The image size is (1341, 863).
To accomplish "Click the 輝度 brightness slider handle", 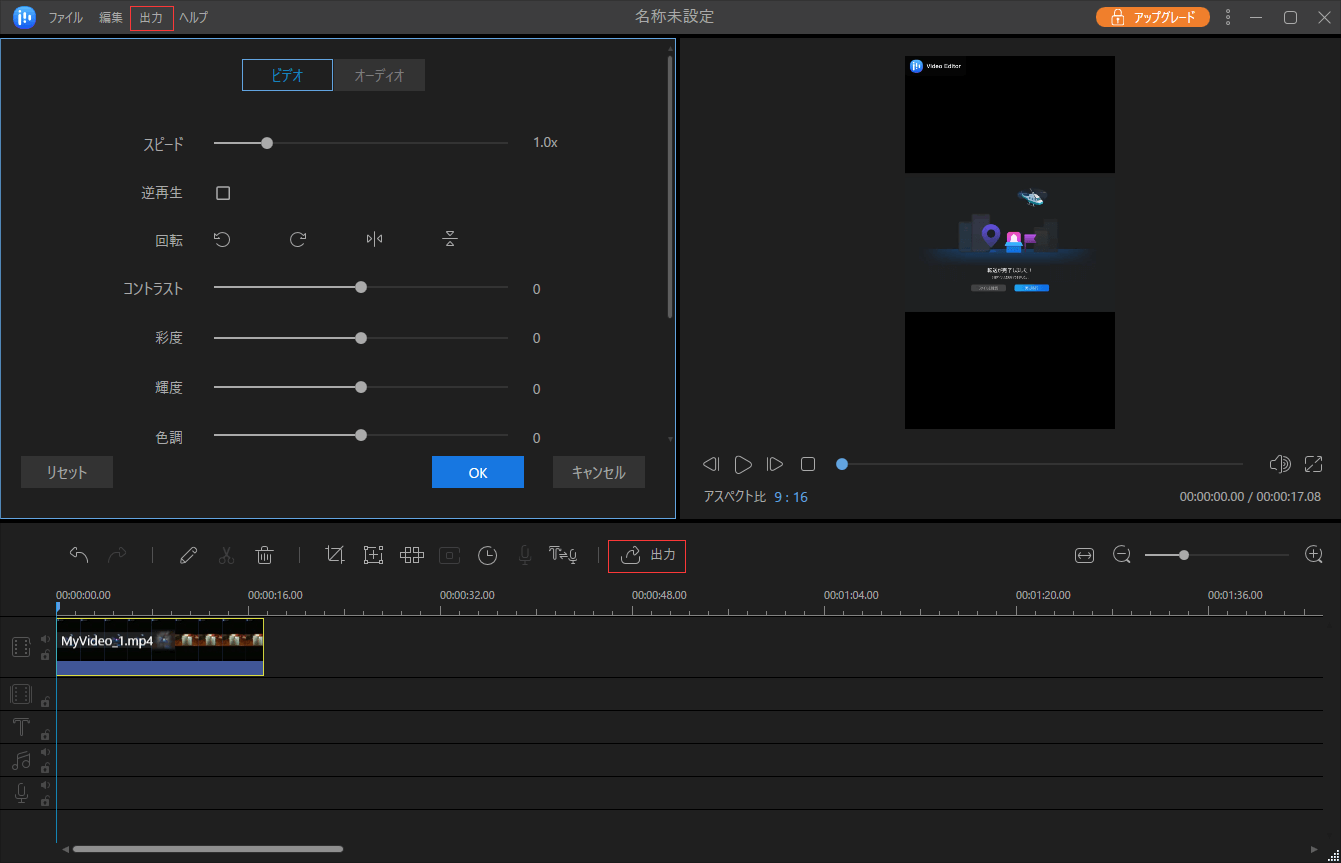I will click(361, 386).
